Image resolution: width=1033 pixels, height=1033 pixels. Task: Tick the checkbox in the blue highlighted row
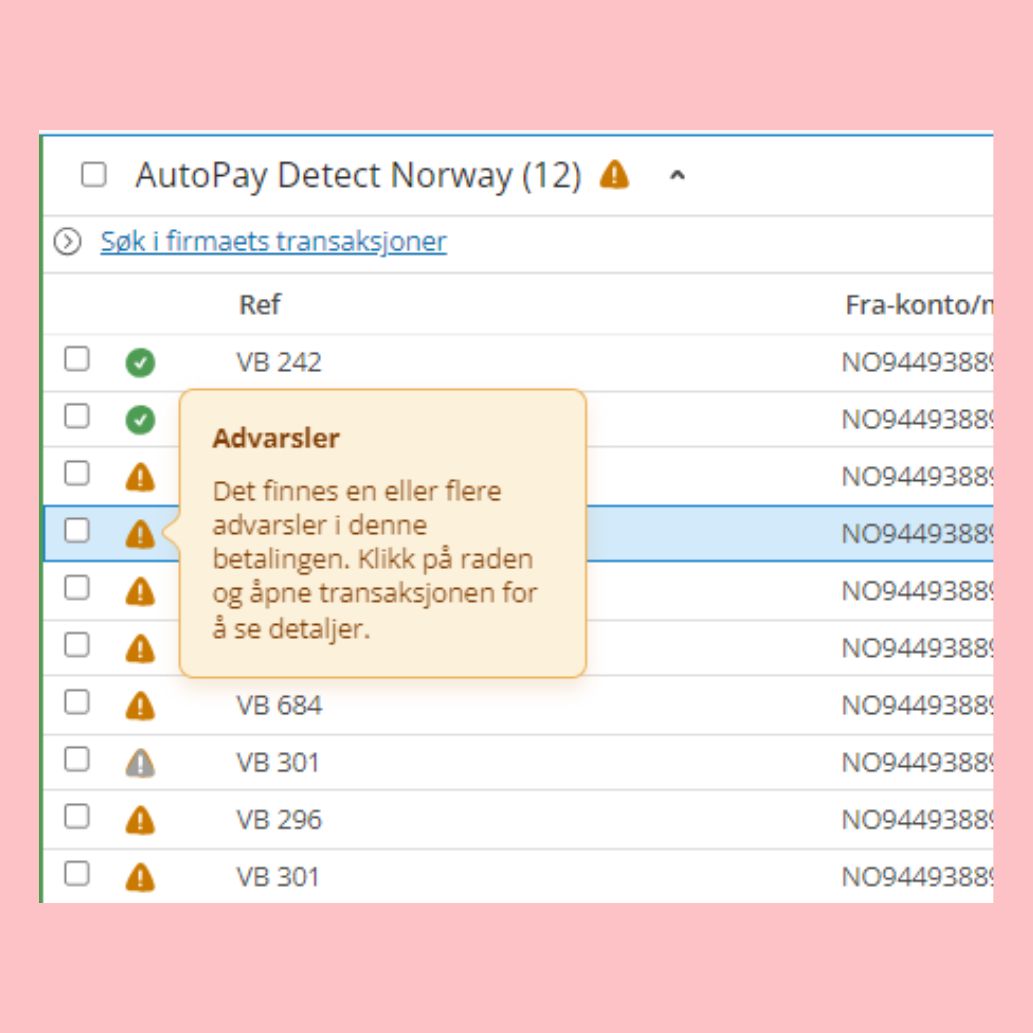[x=77, y=530]
